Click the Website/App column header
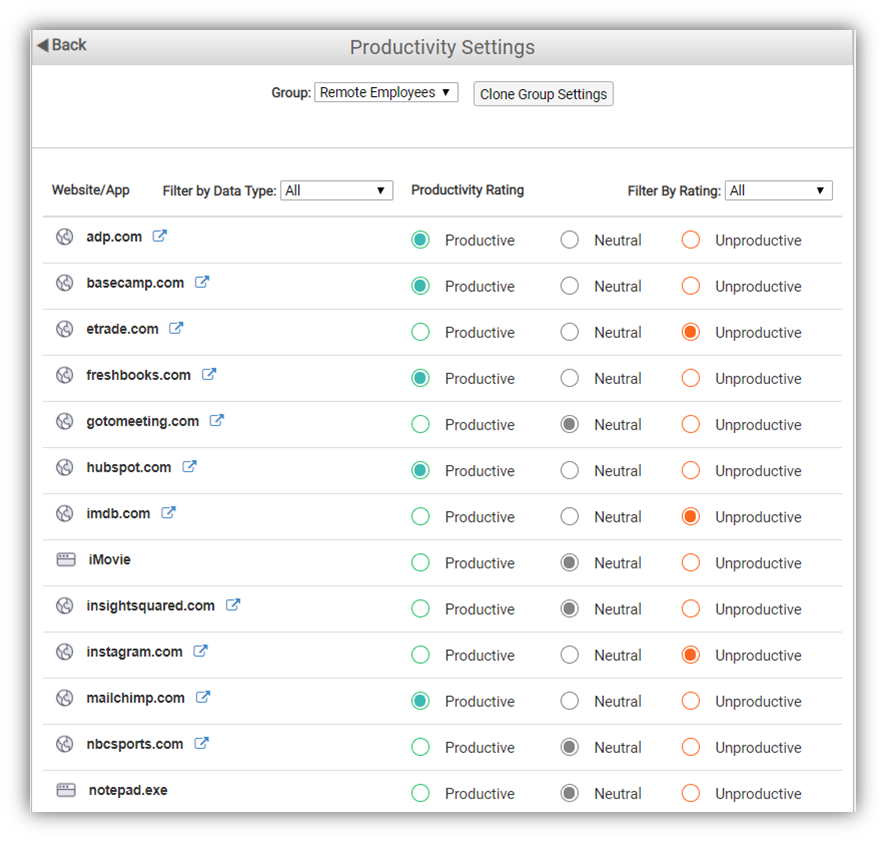 coord(91,190)
